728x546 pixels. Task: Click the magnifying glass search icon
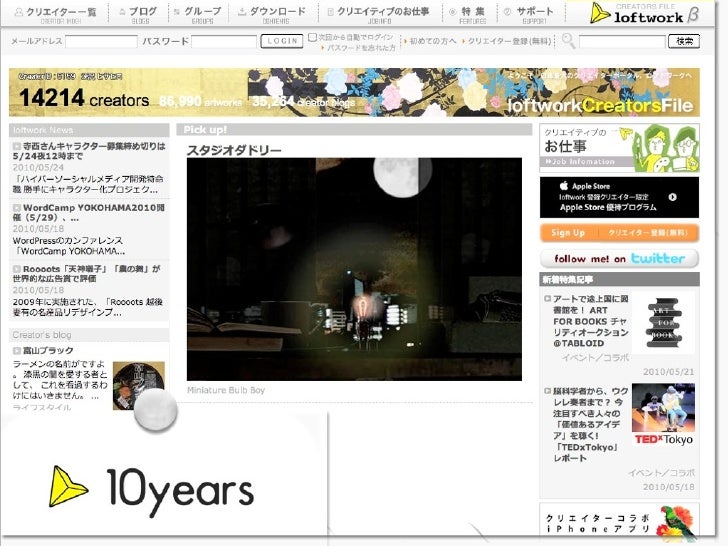point(568,41)
